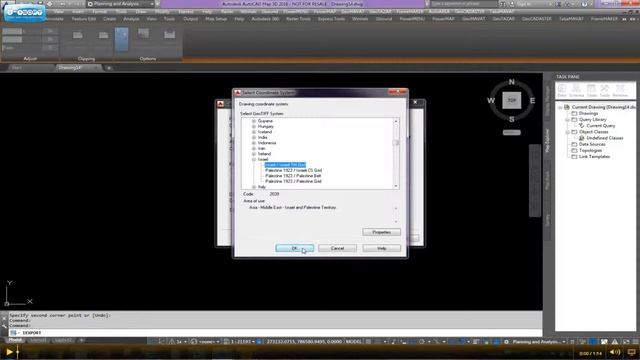This screenshot has height=360, width=640.
Task: Click the fullscreen icon in video player
Action: pos(631,352)
